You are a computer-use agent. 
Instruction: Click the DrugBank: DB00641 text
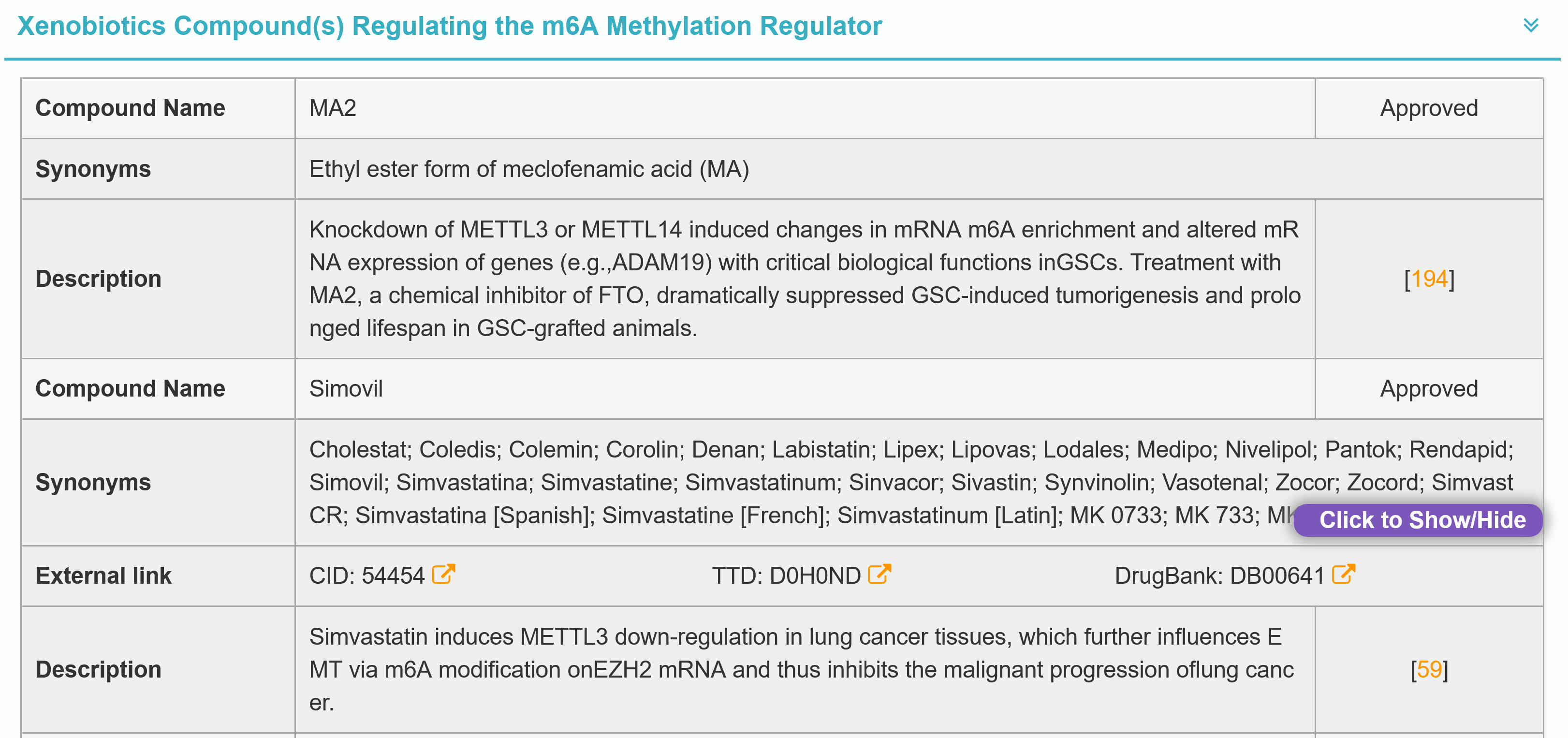point(1219,576)
